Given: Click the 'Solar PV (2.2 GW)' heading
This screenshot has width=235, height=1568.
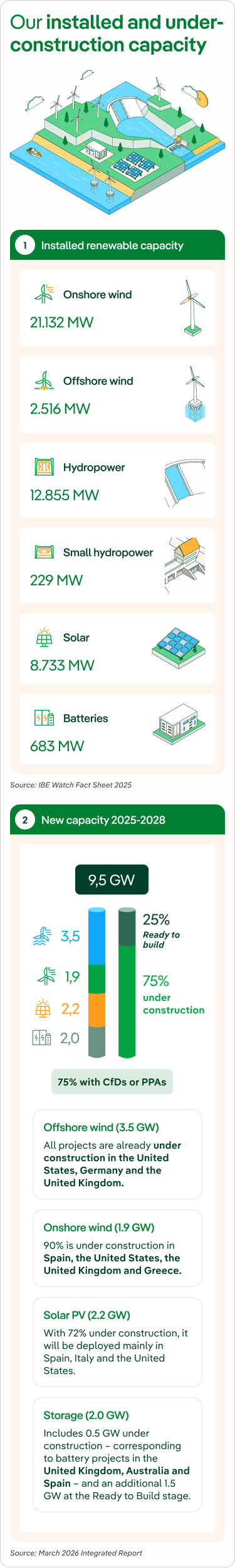Looking at the screenshot, I should coord(87,1315).
